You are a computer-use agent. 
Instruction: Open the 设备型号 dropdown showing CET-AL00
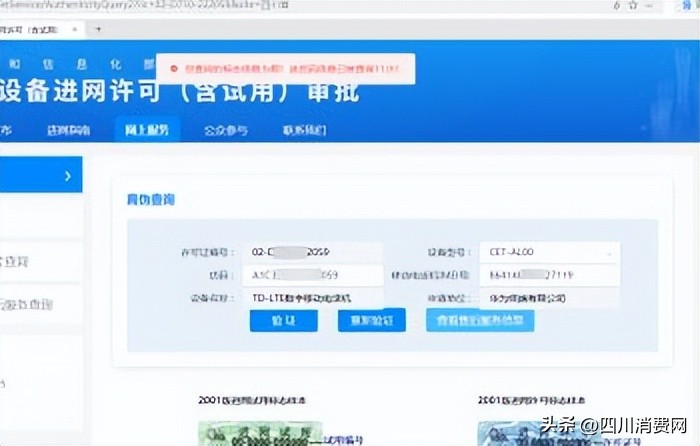pos(550,252)
